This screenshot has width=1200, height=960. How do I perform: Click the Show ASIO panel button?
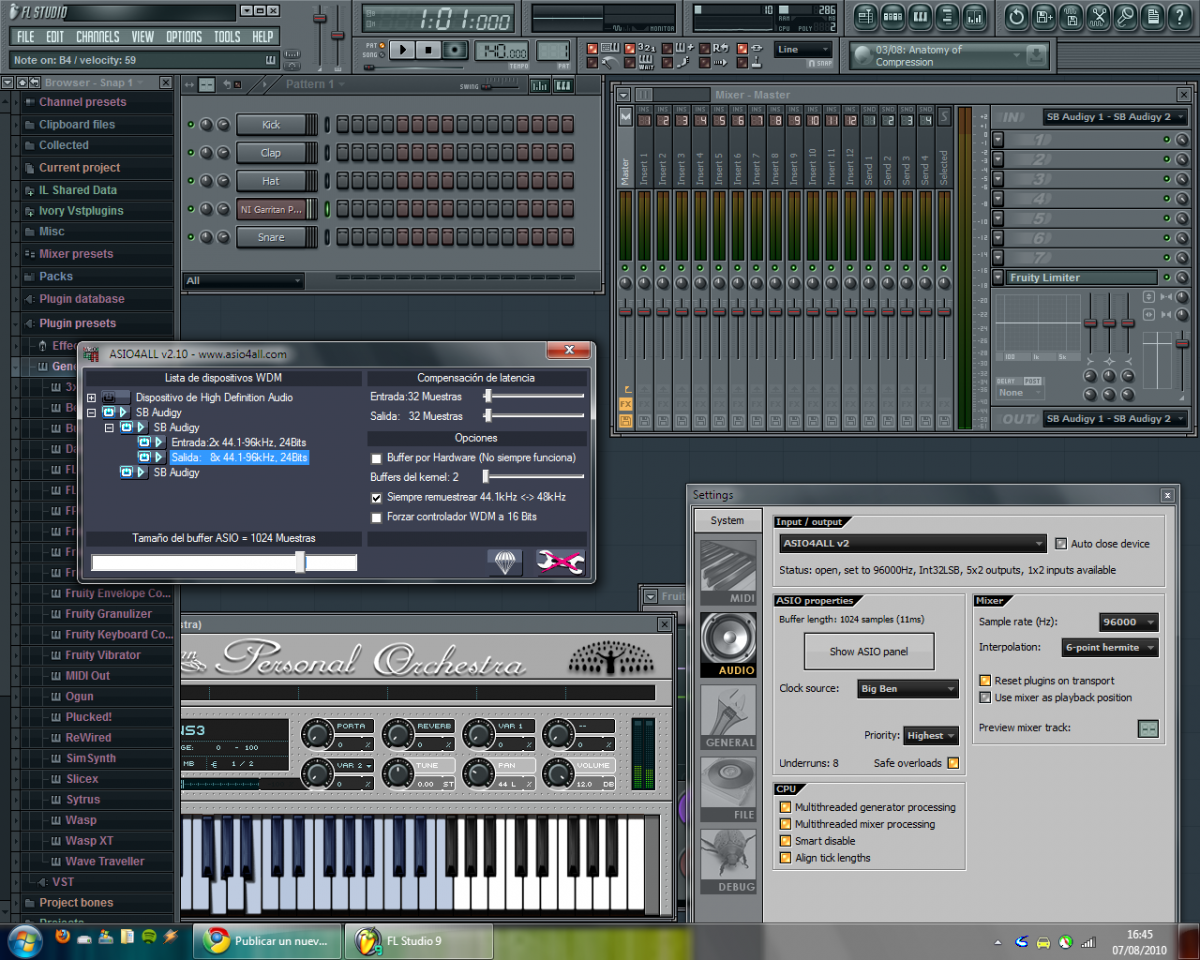coord(869,652)
